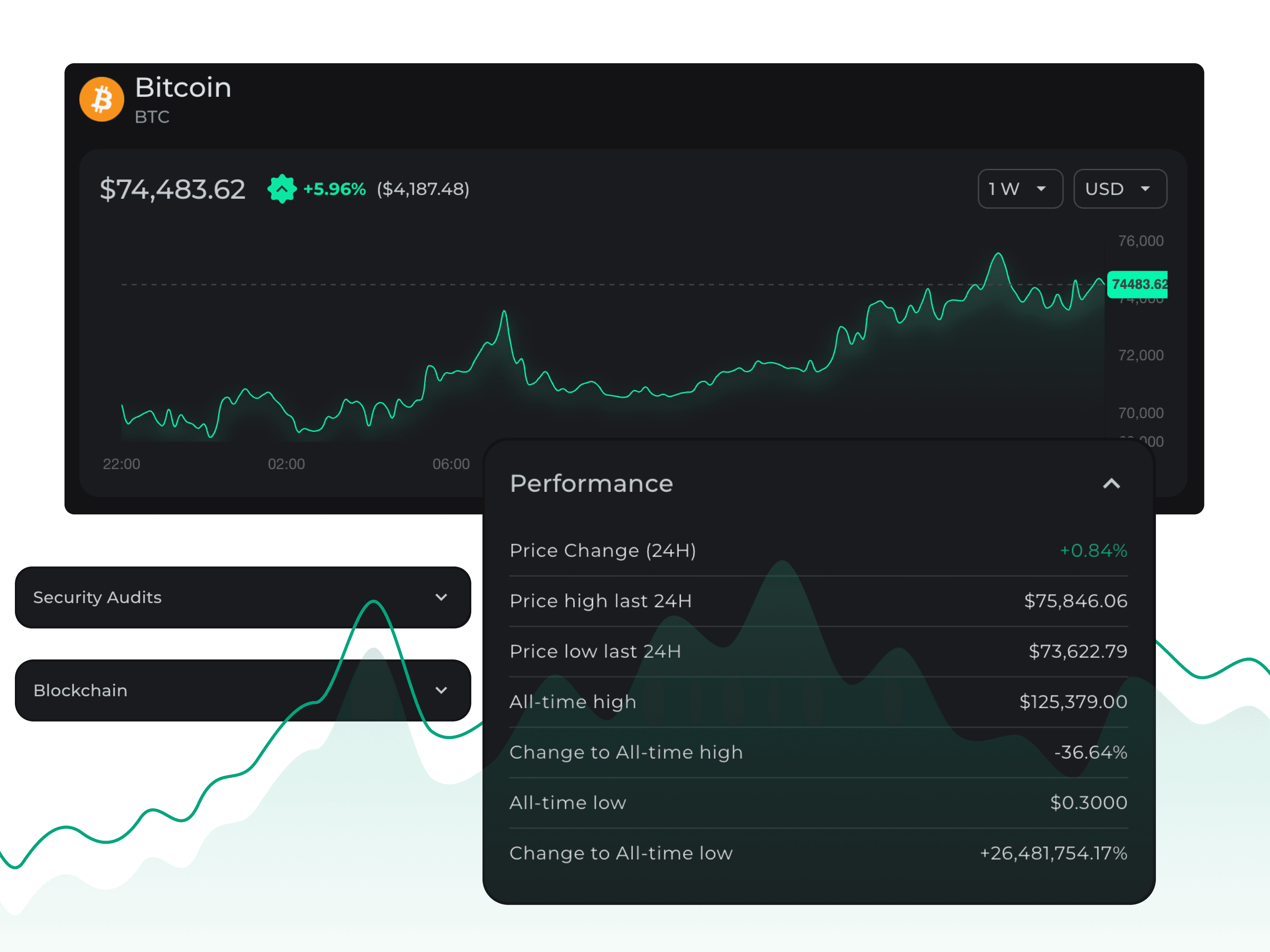Screen dimensions: 1270x952
Task: Open the 1 W timeframe dropdown
Action: point(1020,189)
